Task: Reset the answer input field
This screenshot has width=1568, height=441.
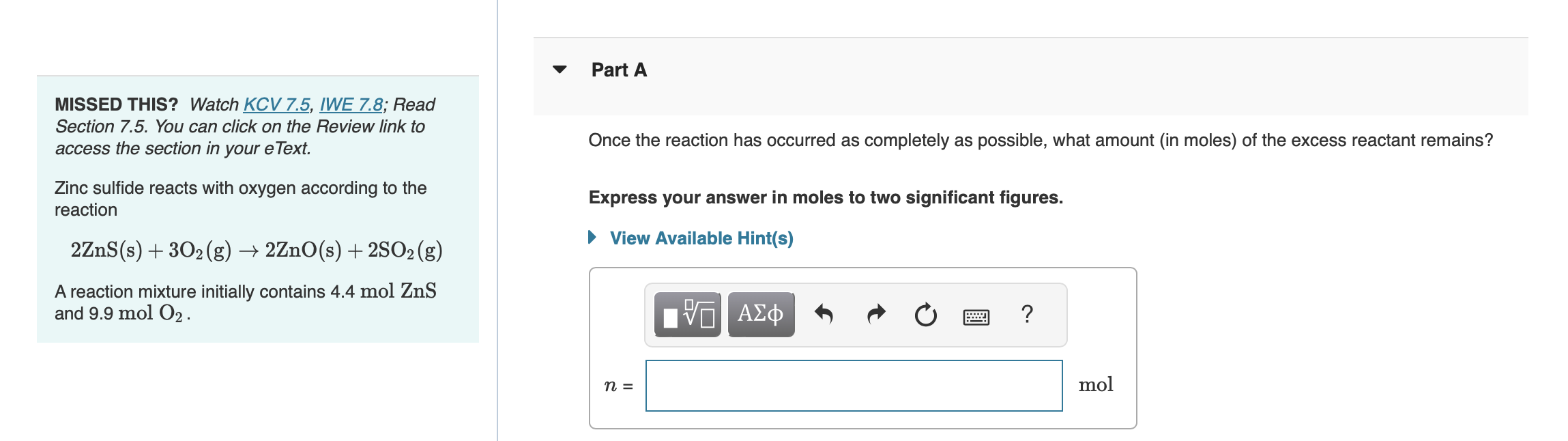Action: point(925,313)
